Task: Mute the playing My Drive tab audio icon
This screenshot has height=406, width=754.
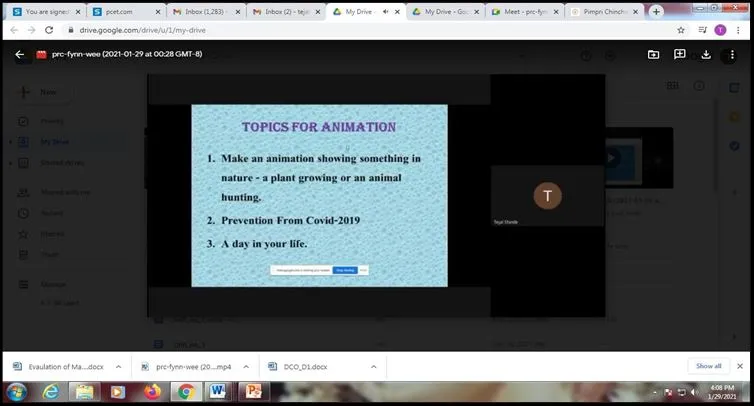Action: tap(385, 12)
